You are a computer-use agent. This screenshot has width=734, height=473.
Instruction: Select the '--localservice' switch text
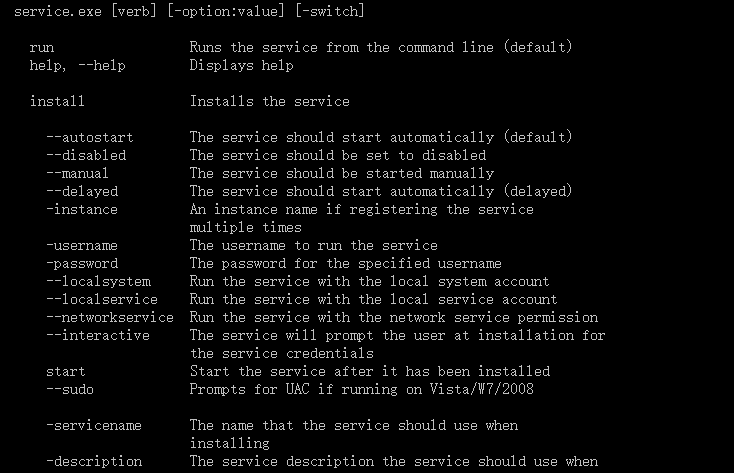(x=102, y=299)
